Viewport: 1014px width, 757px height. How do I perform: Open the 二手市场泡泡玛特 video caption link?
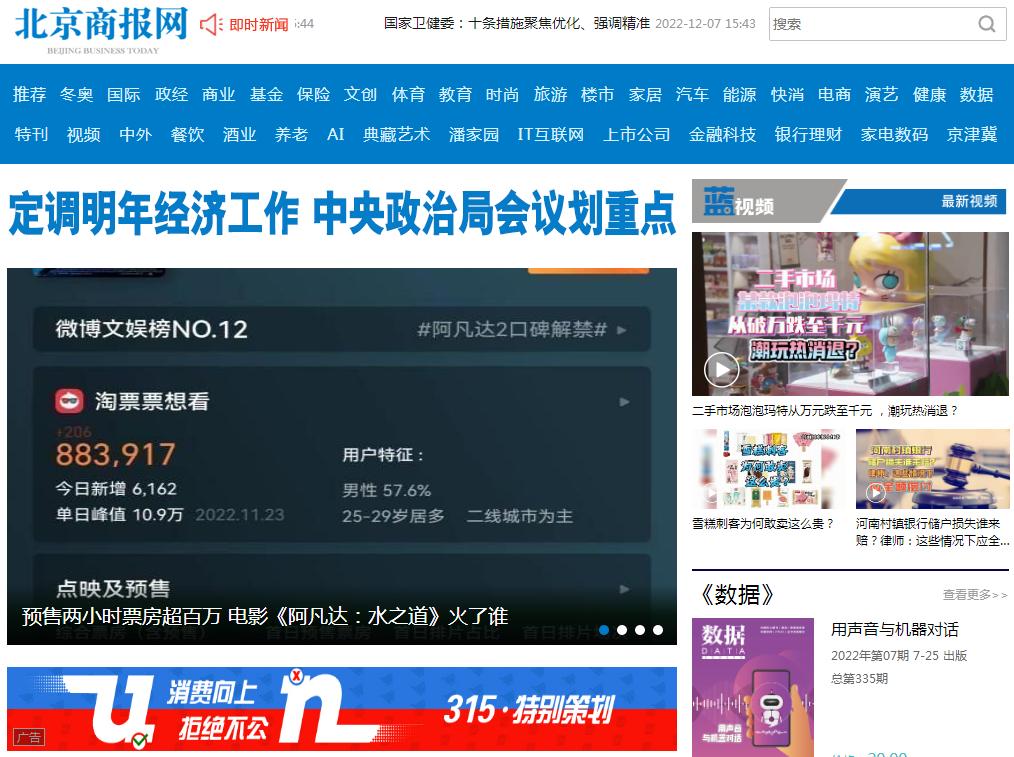click(826, 410)
